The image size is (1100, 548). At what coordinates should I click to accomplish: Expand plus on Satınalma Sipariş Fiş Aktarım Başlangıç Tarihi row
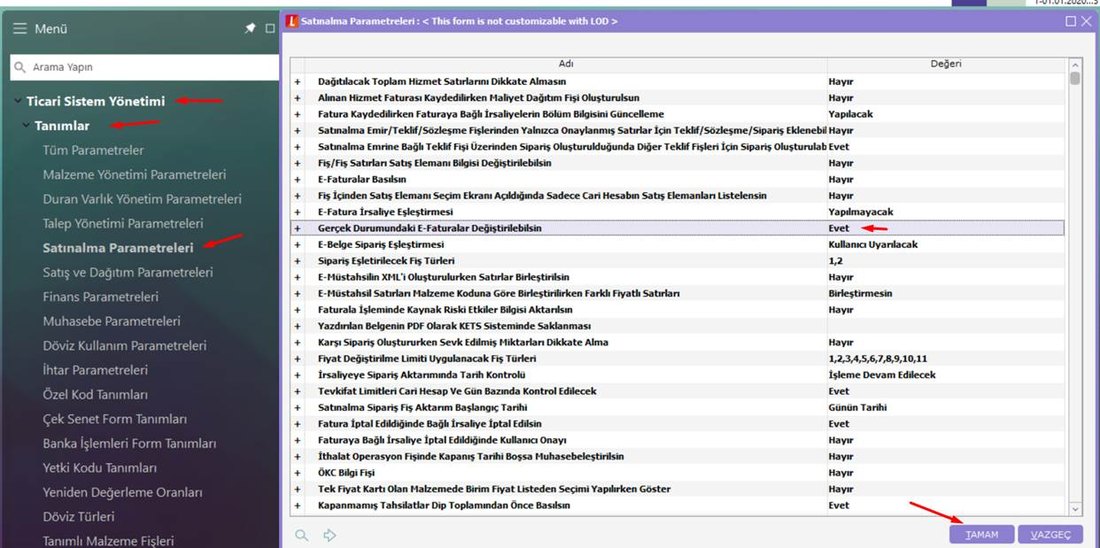tap(297, 408)
